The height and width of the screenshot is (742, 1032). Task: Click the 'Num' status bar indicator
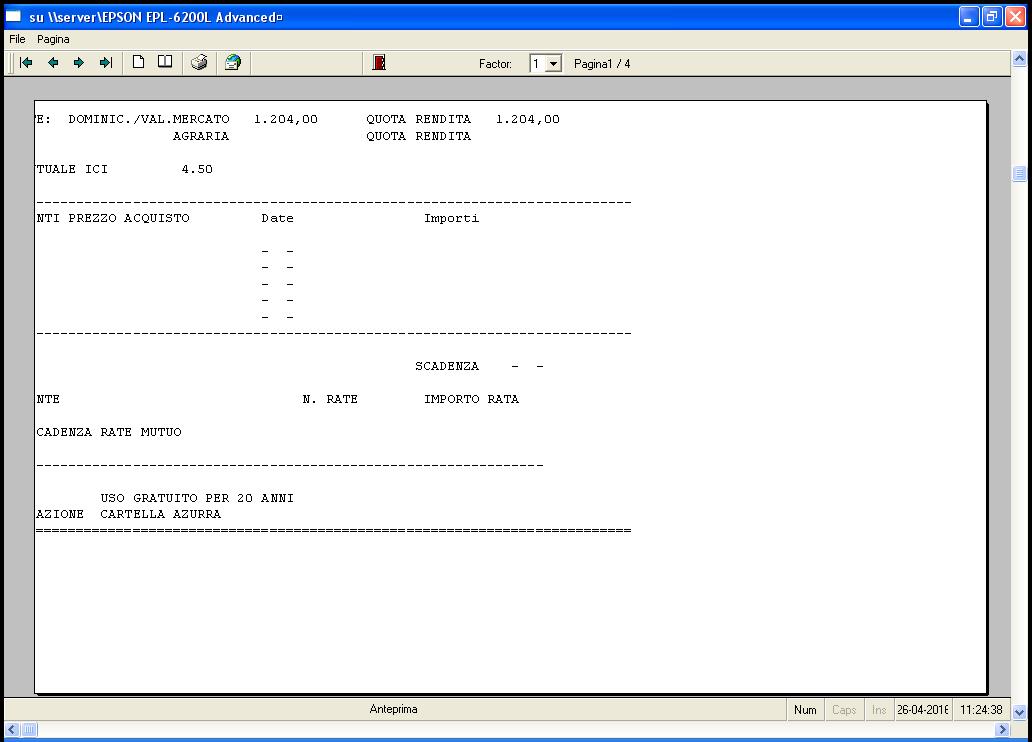point(805,710)
